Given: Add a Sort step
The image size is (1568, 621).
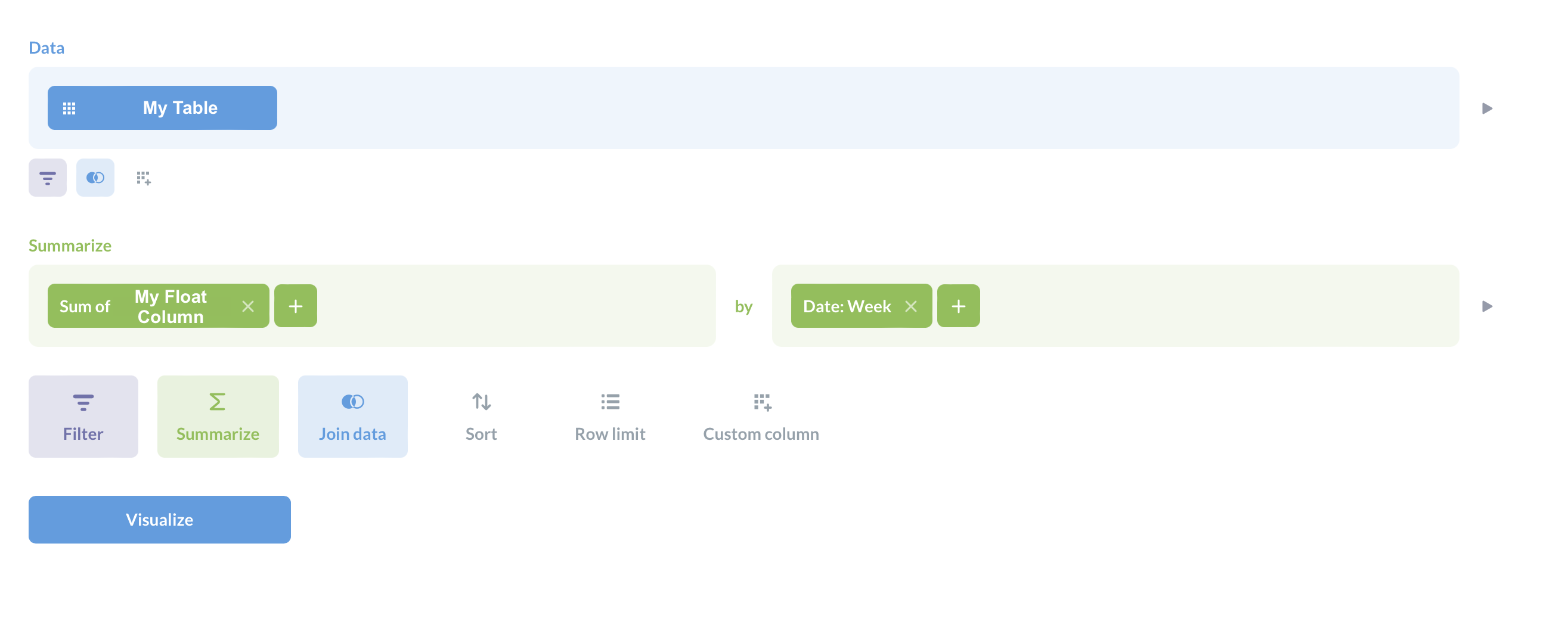Looking at the screenshot, I should tap(481, 416).
